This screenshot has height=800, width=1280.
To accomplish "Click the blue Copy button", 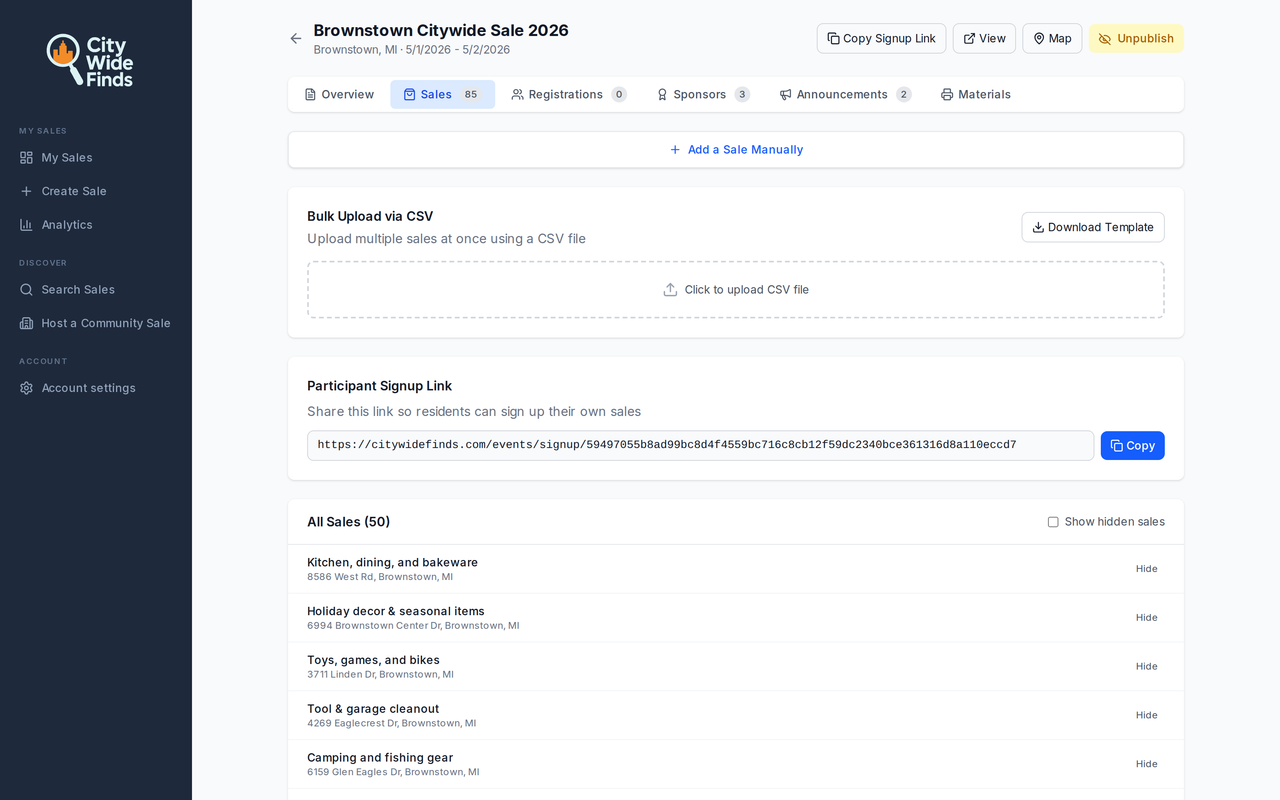I will point(1133,446).
